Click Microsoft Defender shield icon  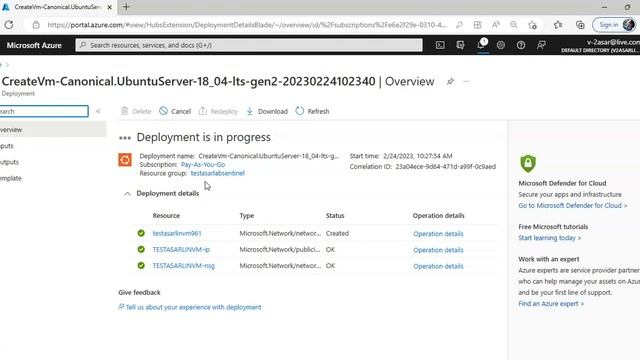pos(528,164)
